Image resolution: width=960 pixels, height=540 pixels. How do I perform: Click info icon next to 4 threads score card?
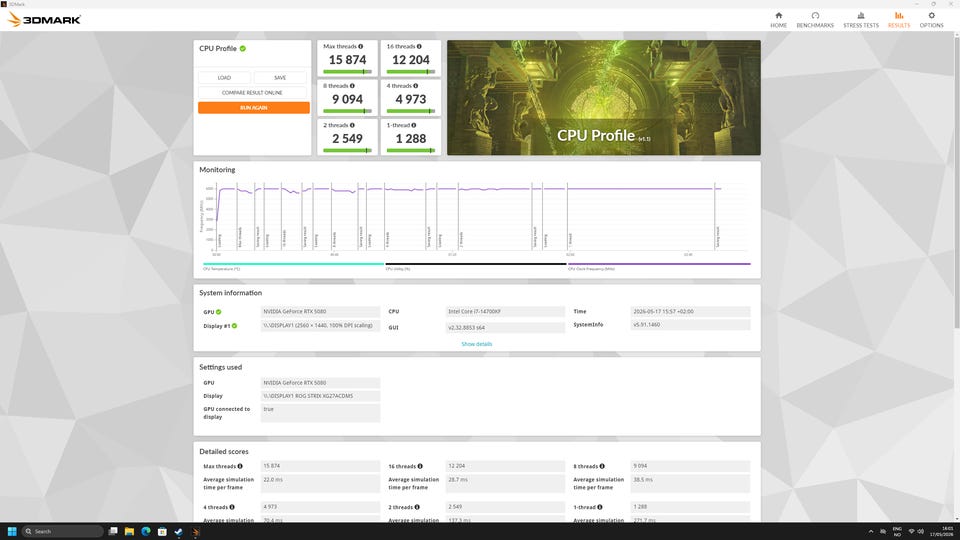(x=415, y=86)
